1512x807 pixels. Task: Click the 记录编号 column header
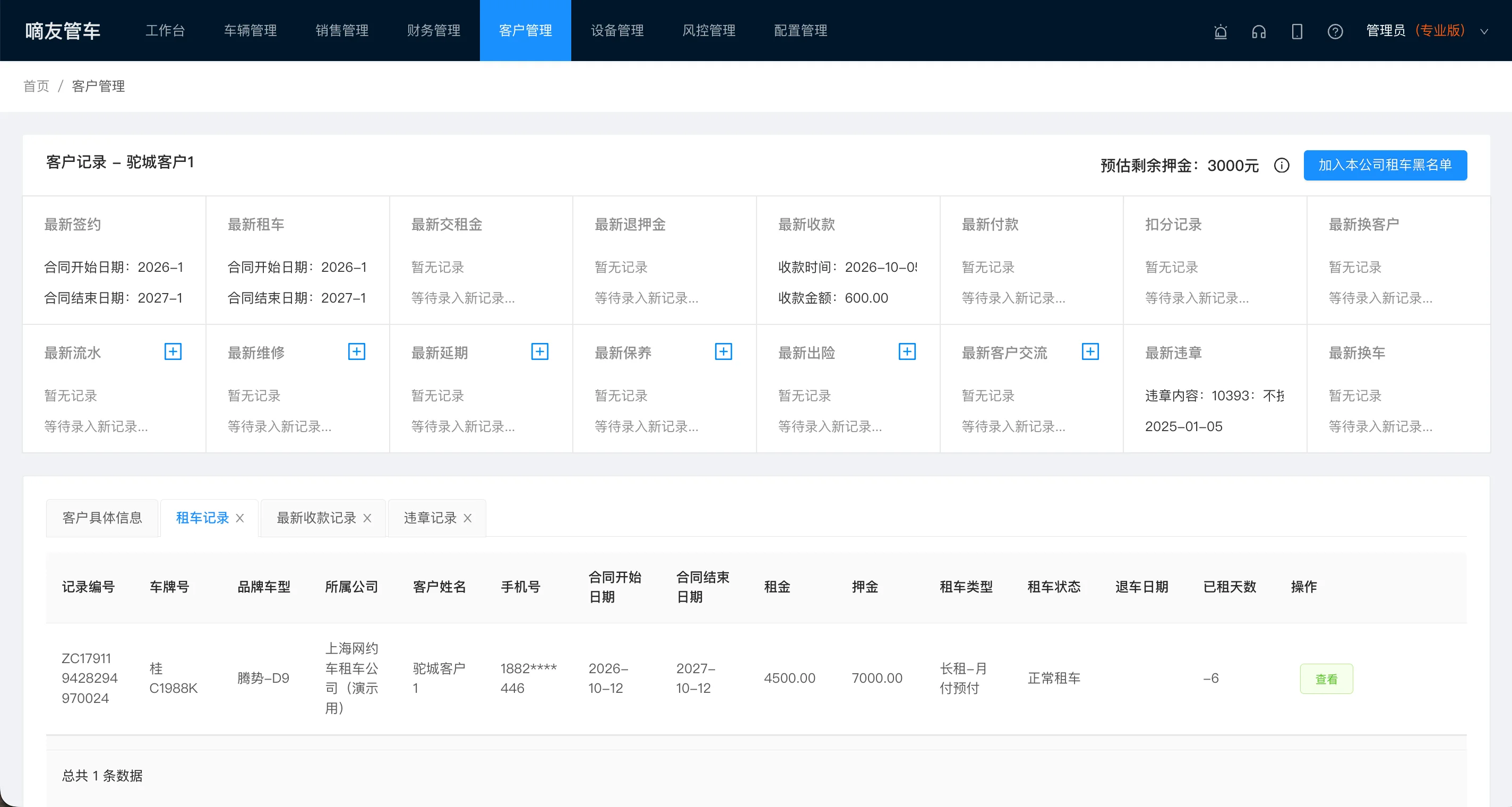click(x=88, y=587)
